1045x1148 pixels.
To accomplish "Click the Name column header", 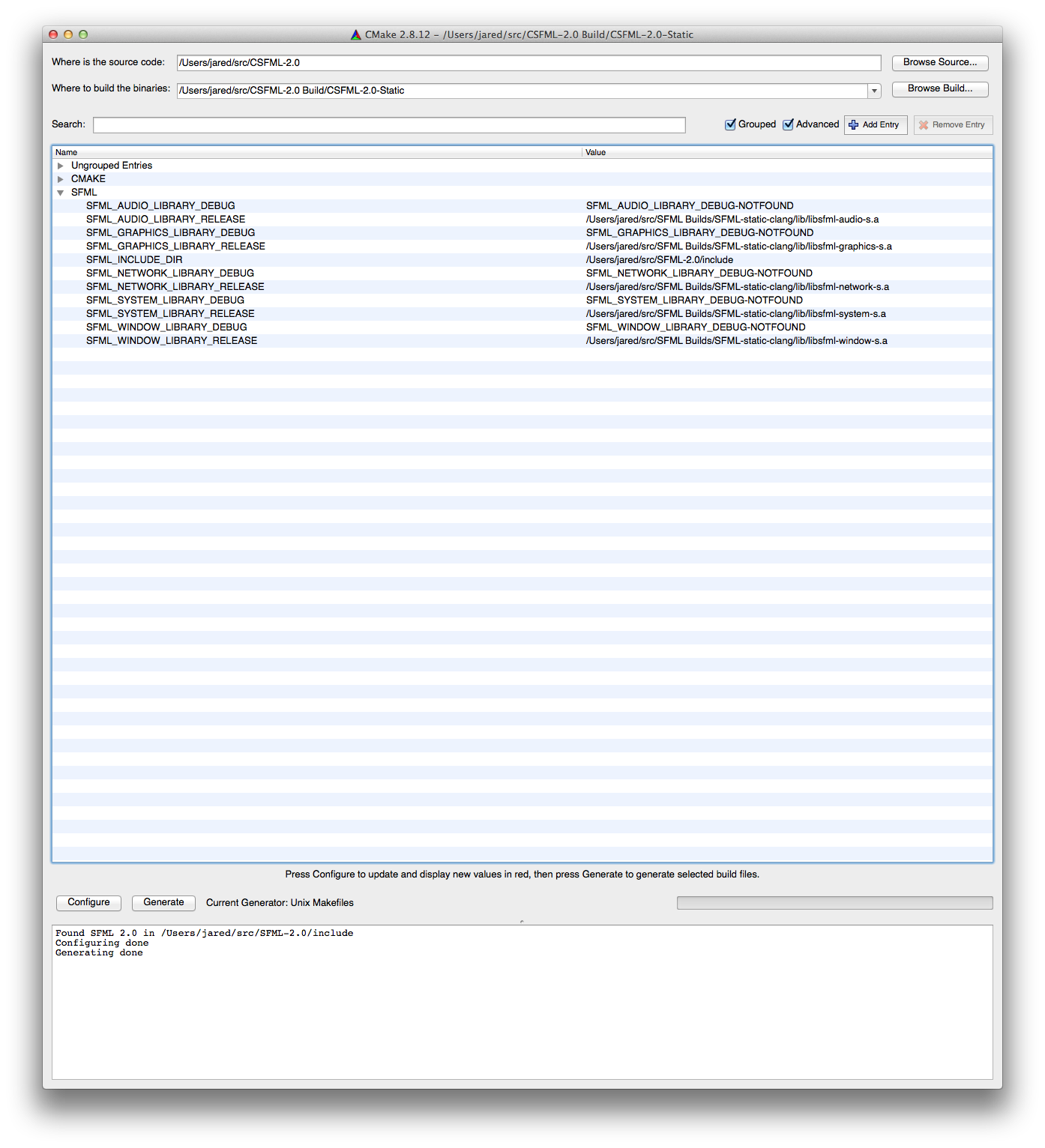I will point(317,152).
